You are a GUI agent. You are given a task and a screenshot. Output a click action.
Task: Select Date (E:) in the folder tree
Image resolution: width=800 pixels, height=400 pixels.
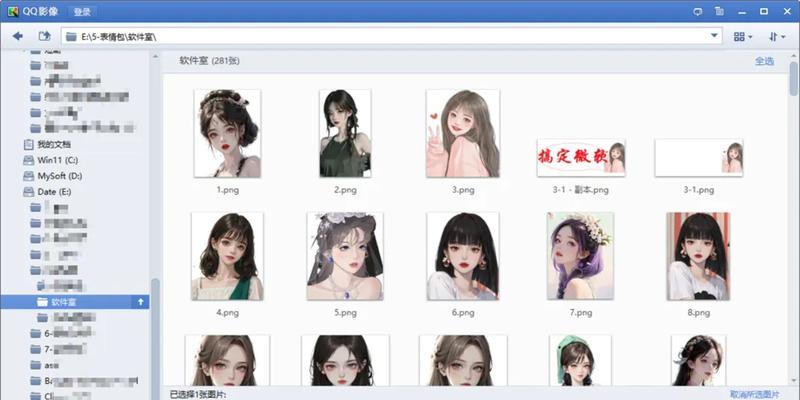[54, 192]
